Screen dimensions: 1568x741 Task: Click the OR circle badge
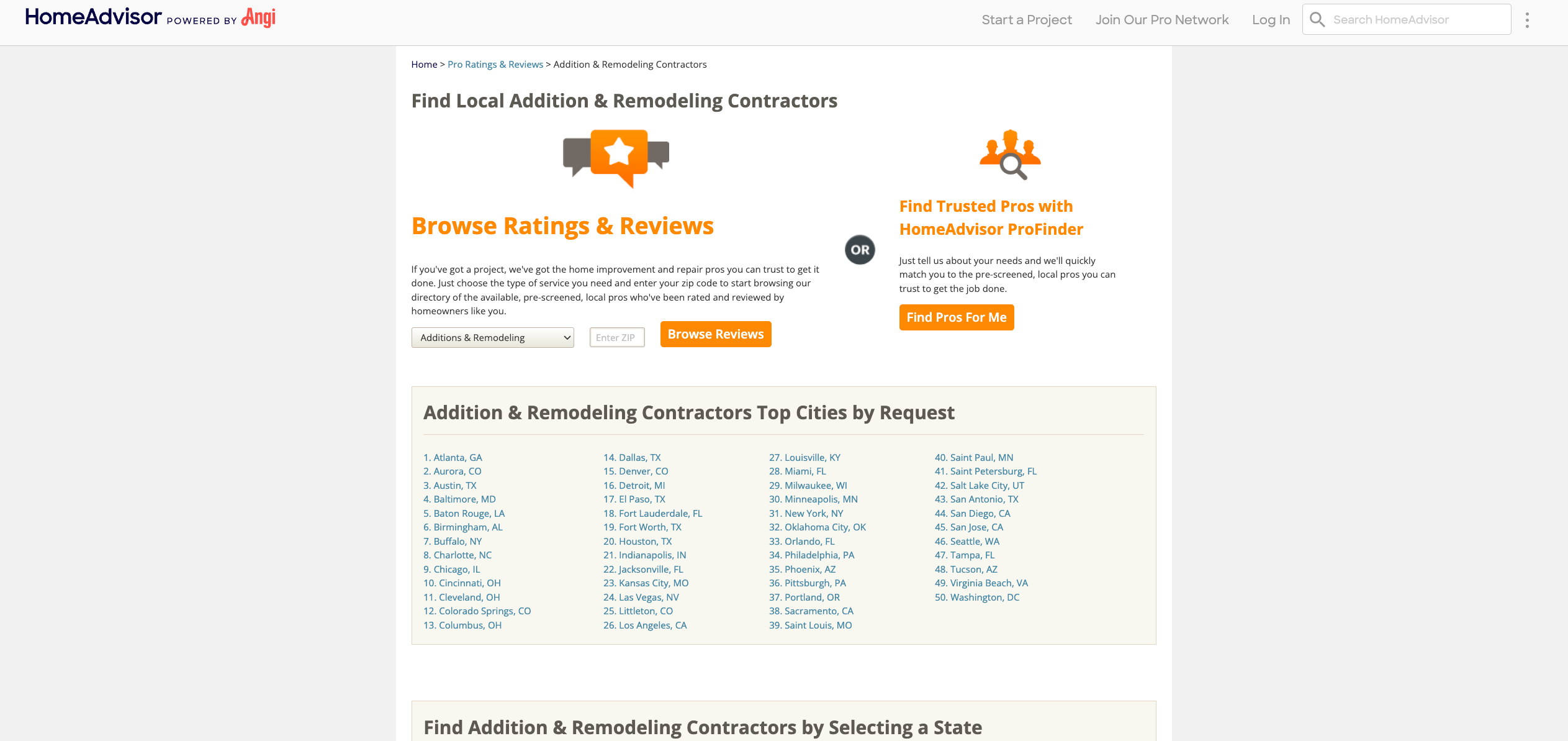click(860, 250)
